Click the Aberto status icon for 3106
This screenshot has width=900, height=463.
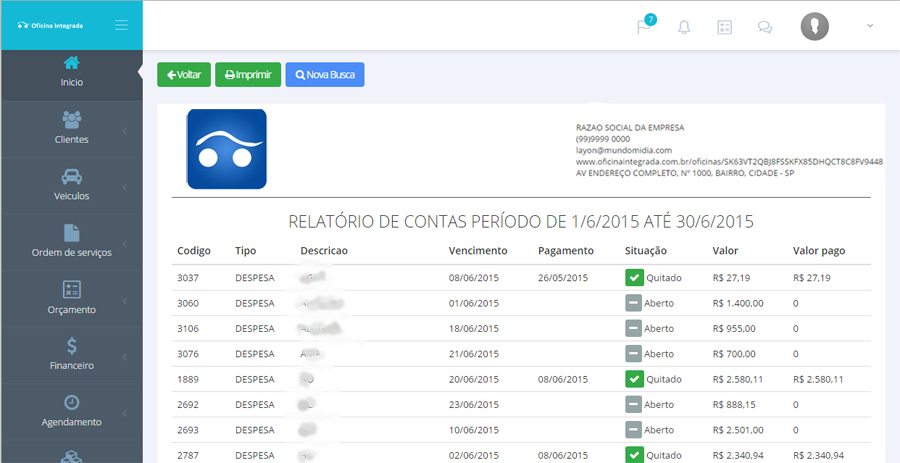pyautogui.click(x=633, y=328)
